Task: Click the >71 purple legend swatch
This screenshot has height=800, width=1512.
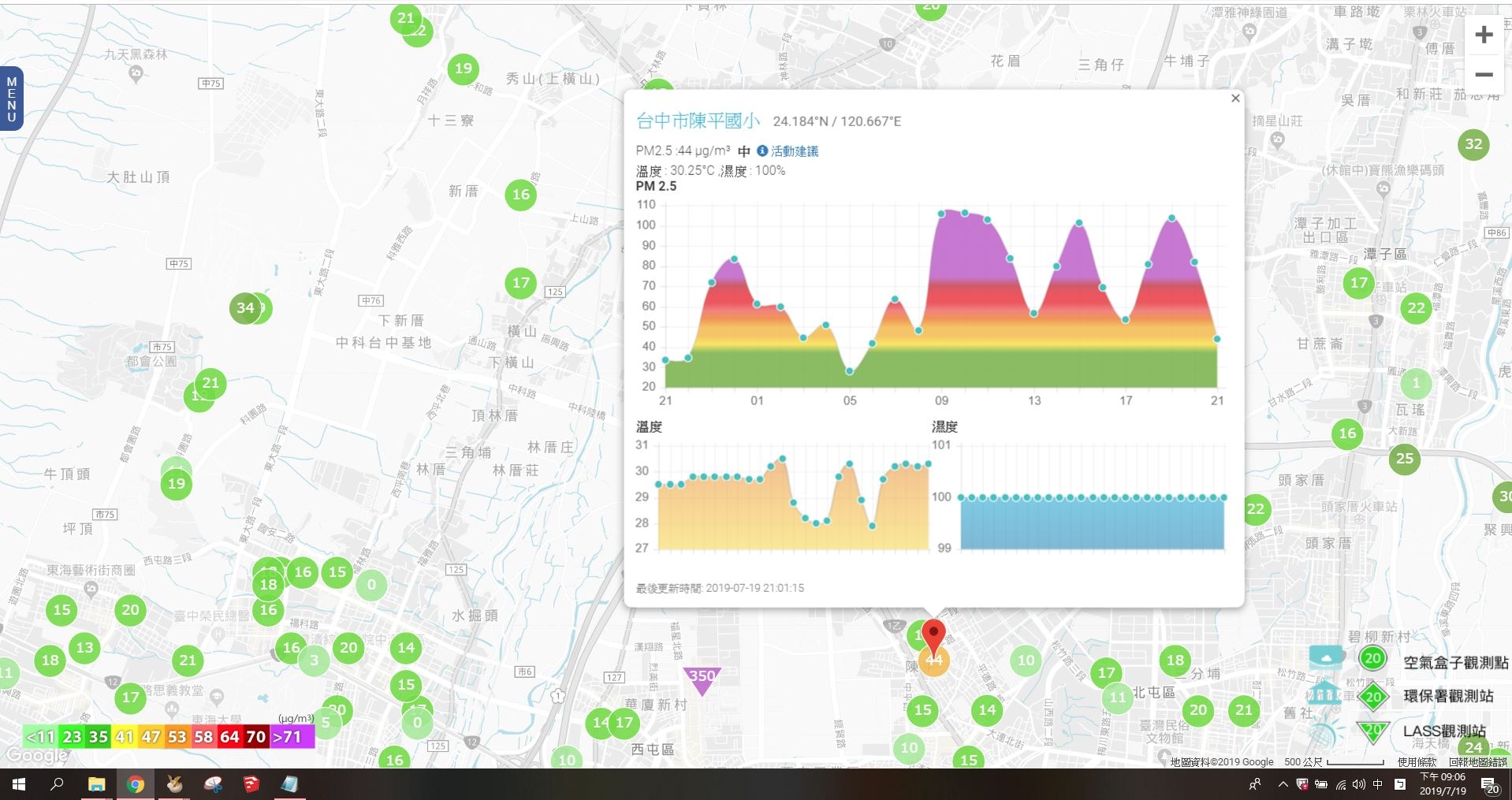Action: click(292, 737)
